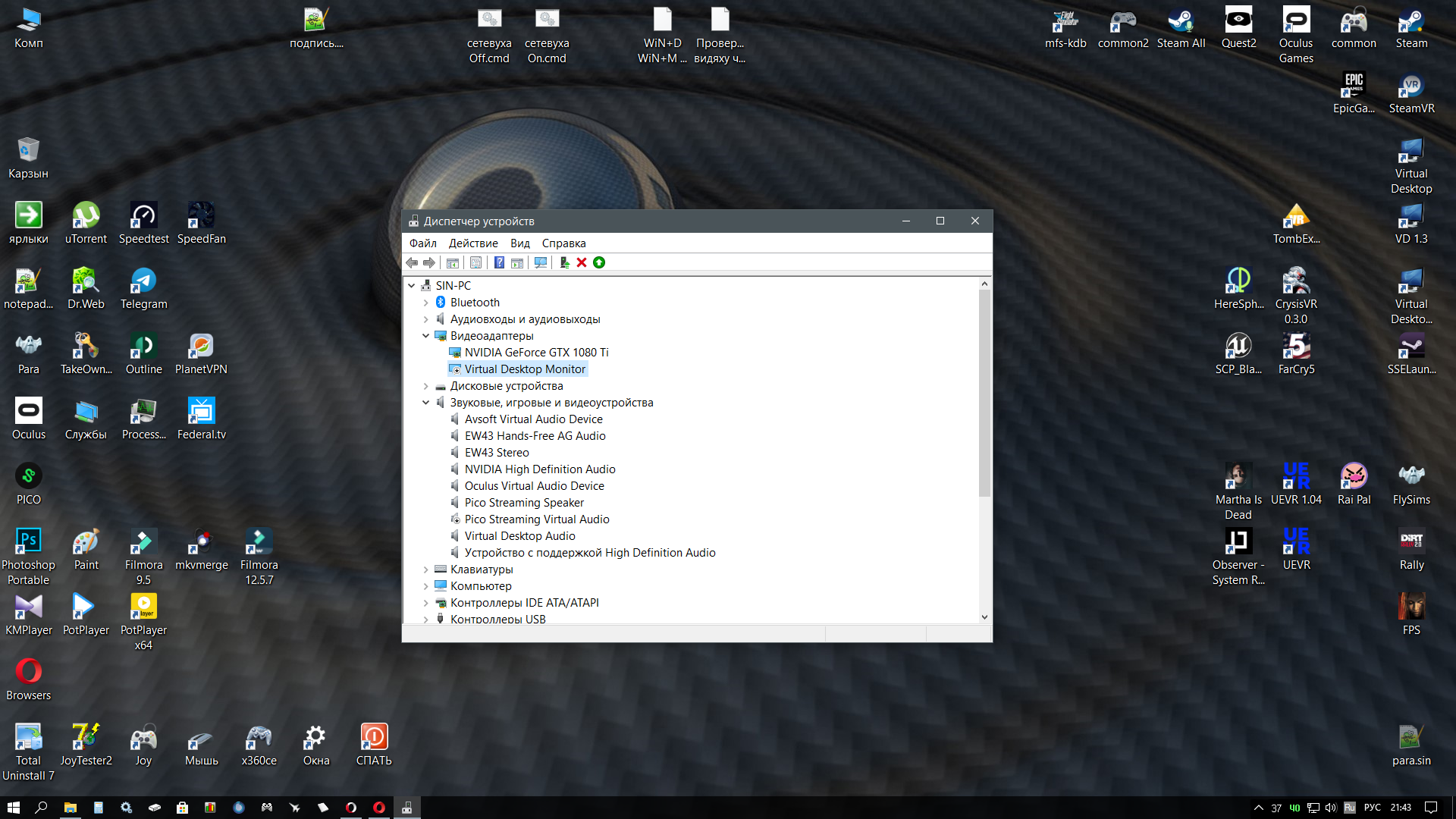Click the show/hide console tree icon
1456x819 pixels.
[x=453, y=262]
